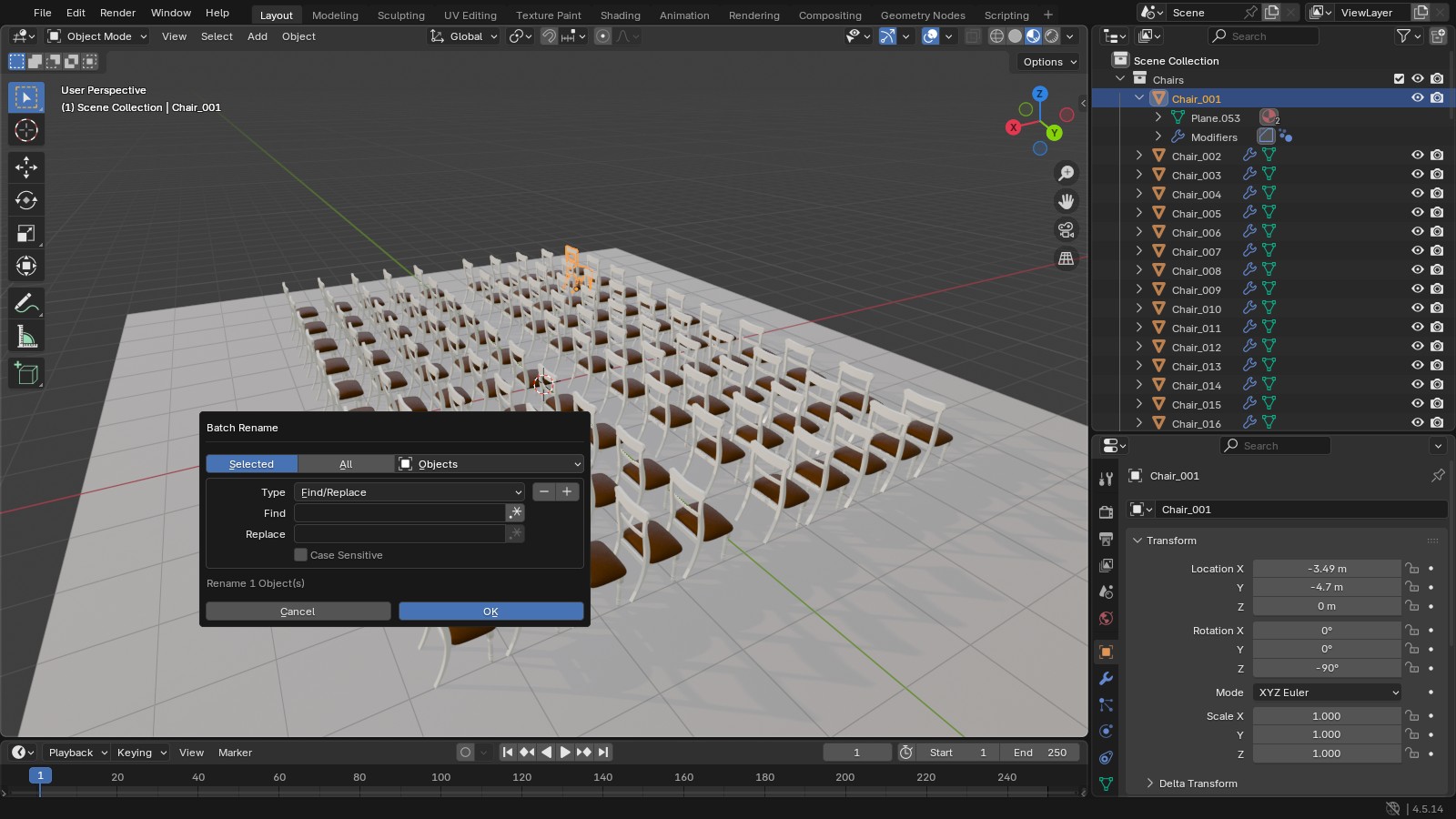Click the play animation button
Screen dimensions: 1456x819
[564, 753]
